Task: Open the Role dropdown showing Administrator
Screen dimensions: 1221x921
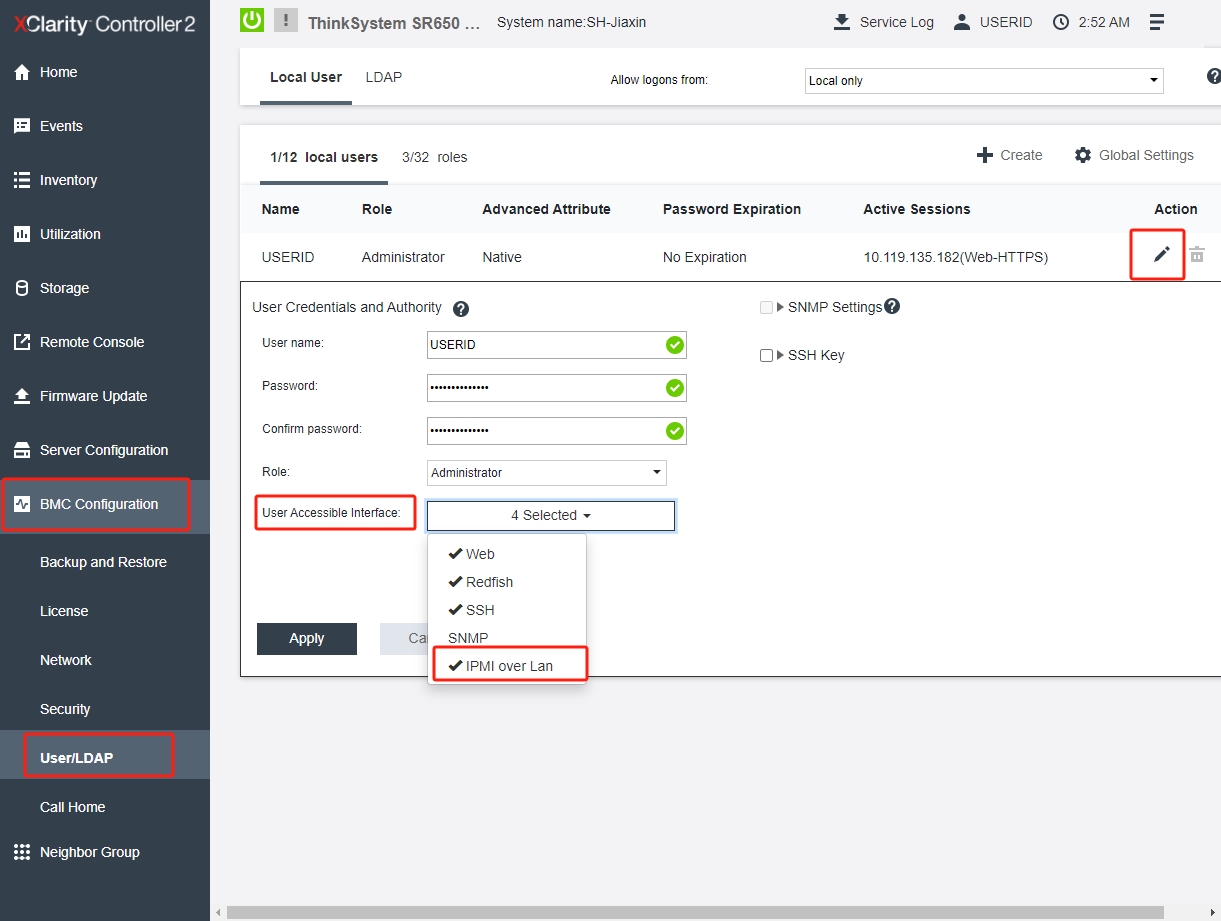Action: (x=546, y=472)
